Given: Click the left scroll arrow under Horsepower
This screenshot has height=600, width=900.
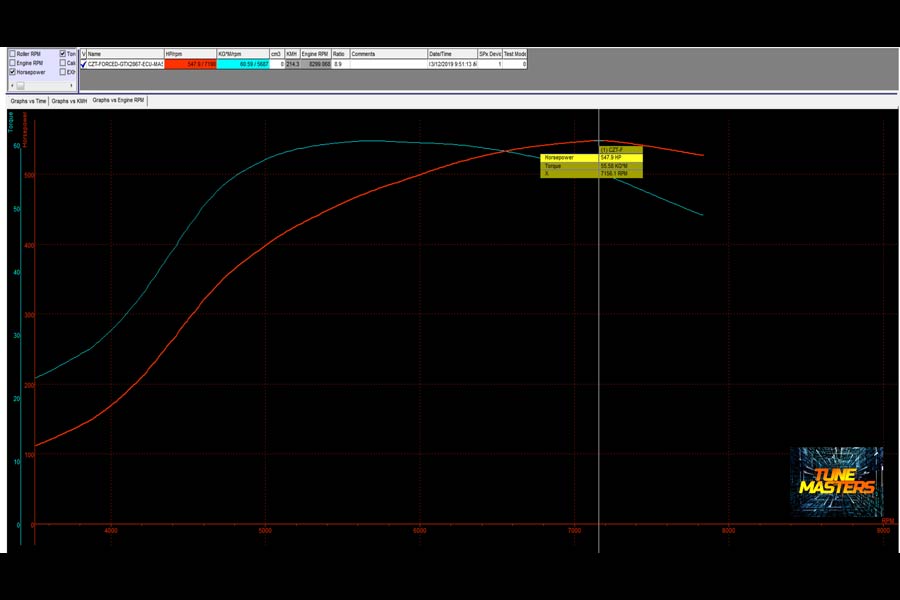Looking at the screenshot, I should pos(11,86).
